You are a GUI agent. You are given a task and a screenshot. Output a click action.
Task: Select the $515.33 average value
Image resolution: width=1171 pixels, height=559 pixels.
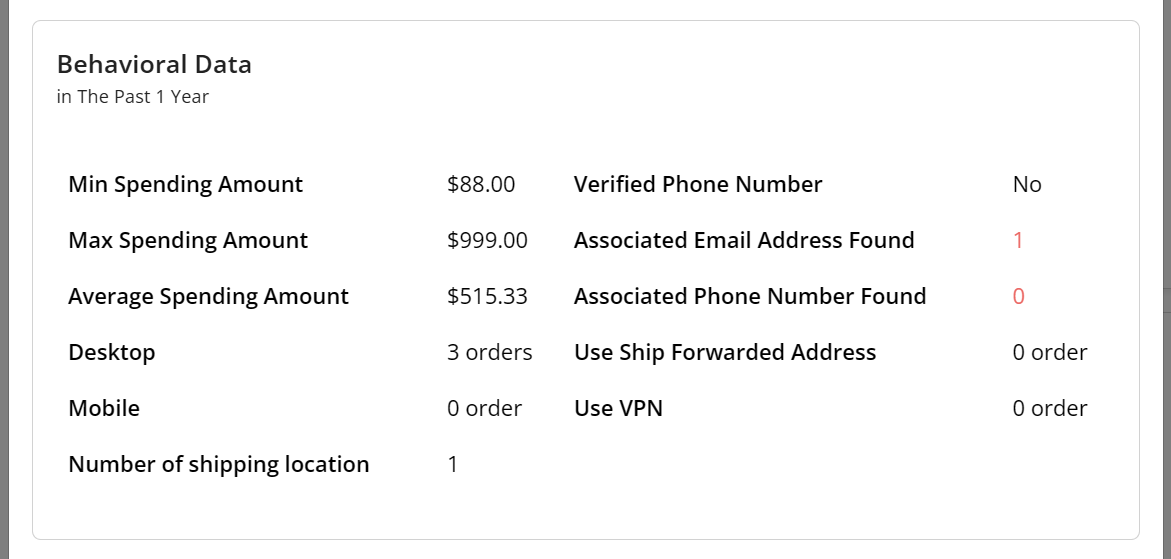click(x=487, y=296)
